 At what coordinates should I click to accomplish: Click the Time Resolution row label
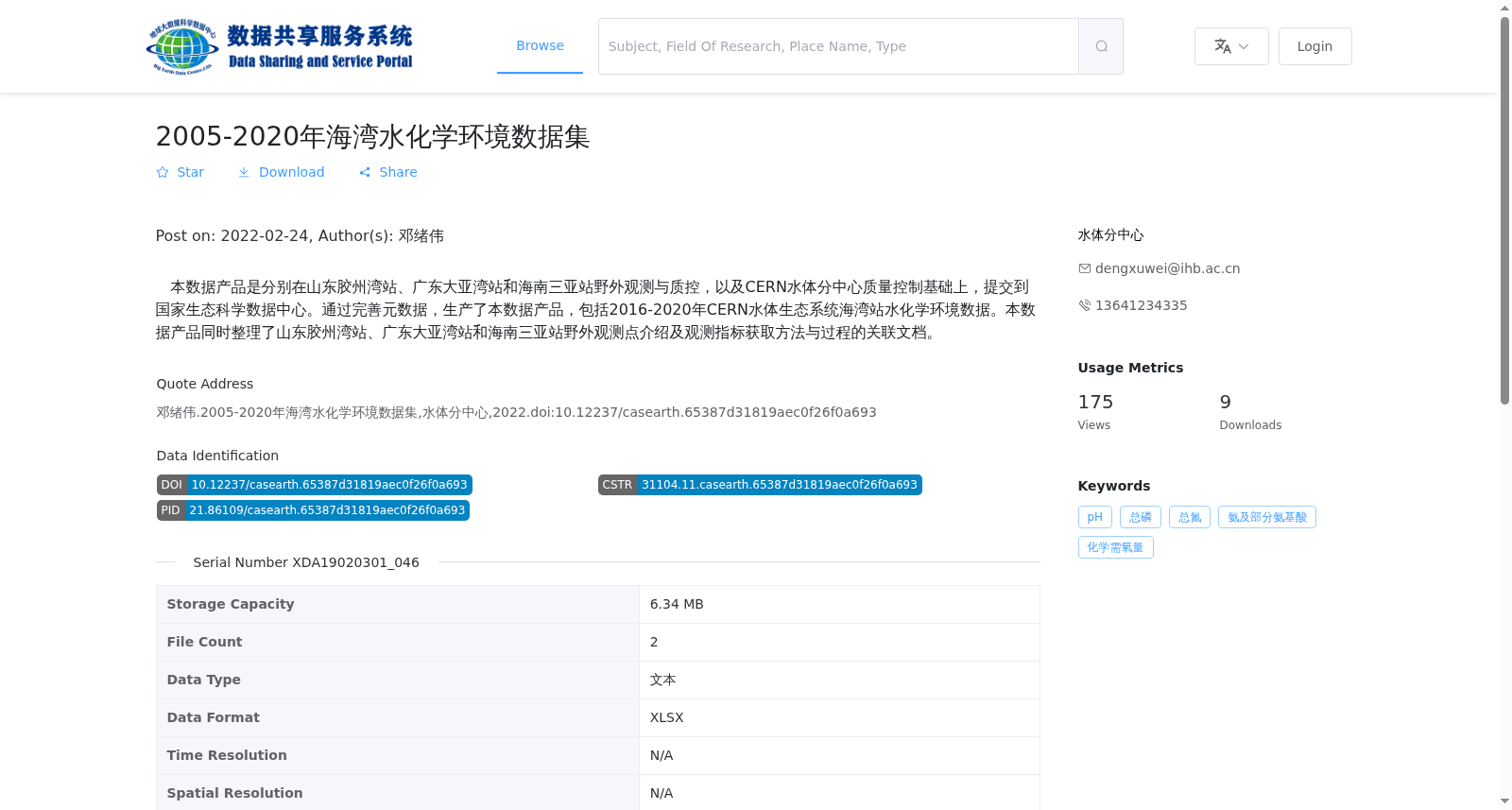(x=227, y=755)
